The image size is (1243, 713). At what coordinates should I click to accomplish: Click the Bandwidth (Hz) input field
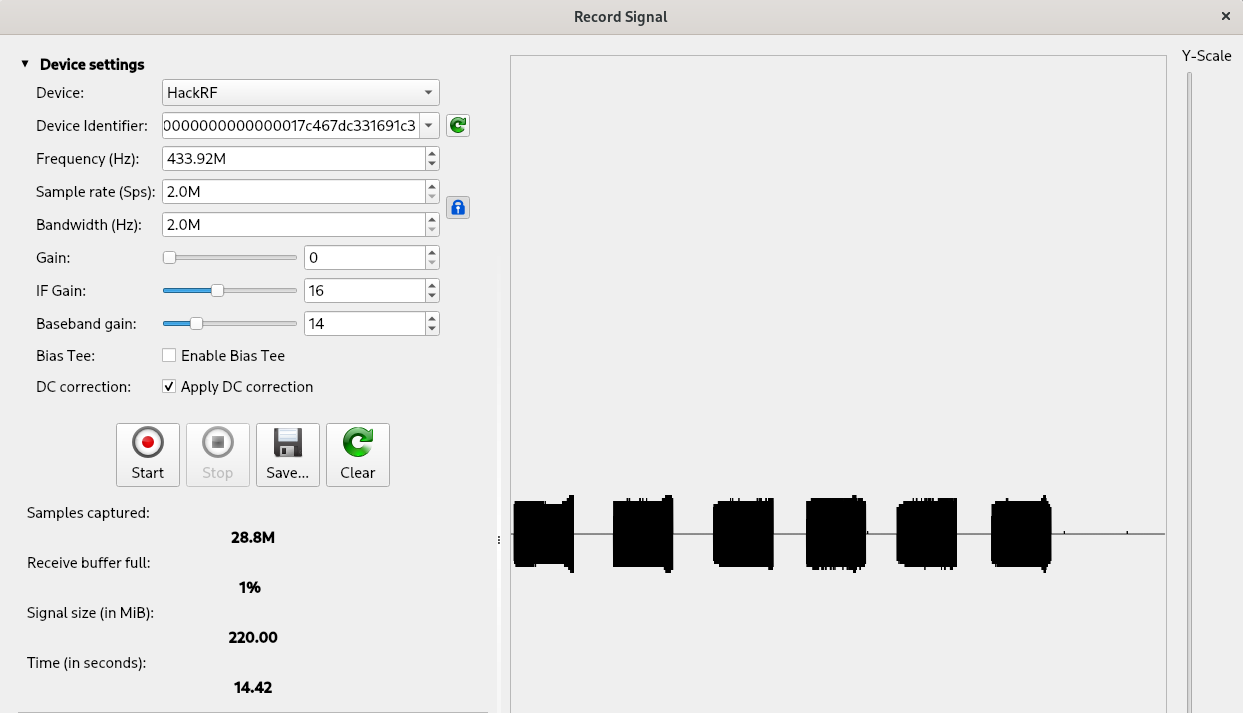point(292,225)
